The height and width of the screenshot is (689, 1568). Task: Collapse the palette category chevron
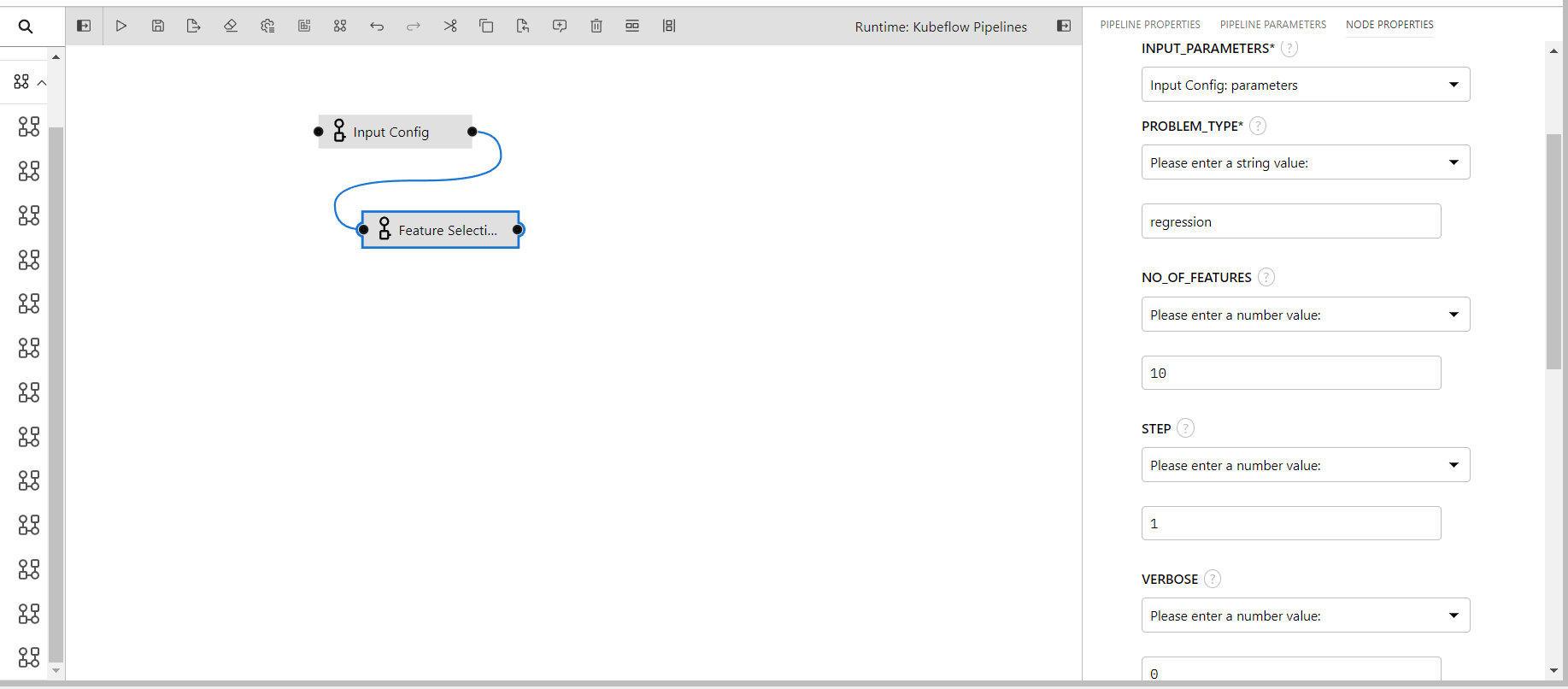pos(42,82)
